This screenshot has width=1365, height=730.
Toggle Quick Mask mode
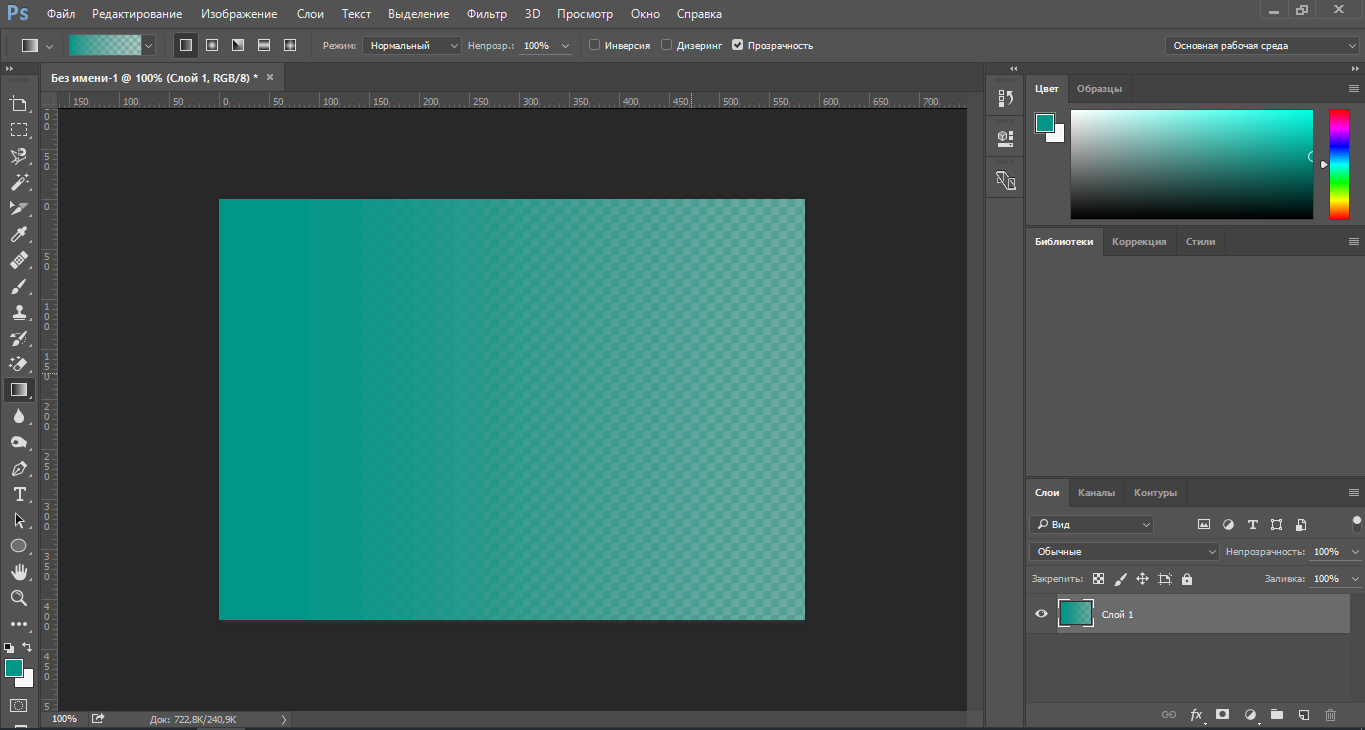pyautogui.click(x=19, y=705)
